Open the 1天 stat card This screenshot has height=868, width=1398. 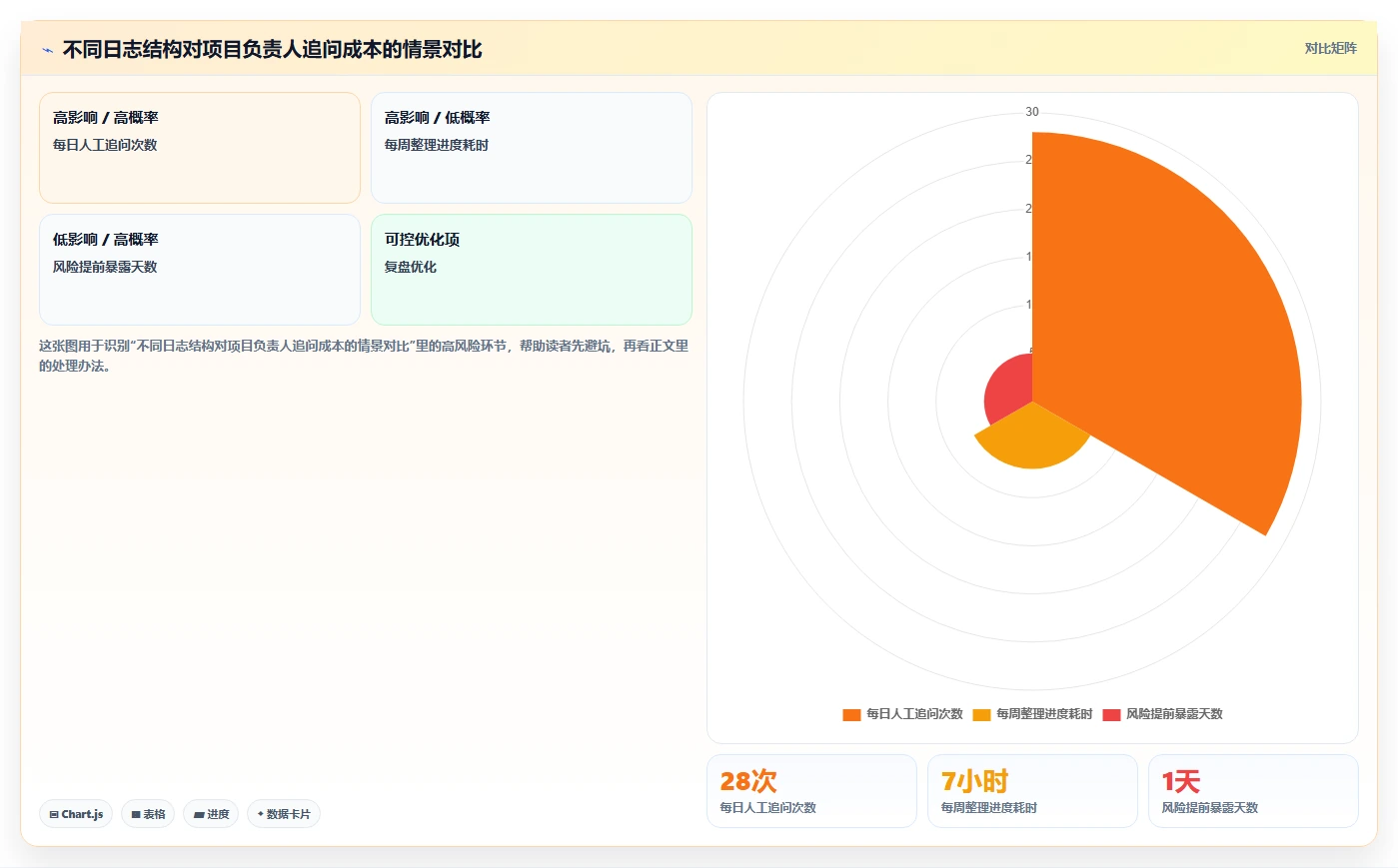[1253, 791]
